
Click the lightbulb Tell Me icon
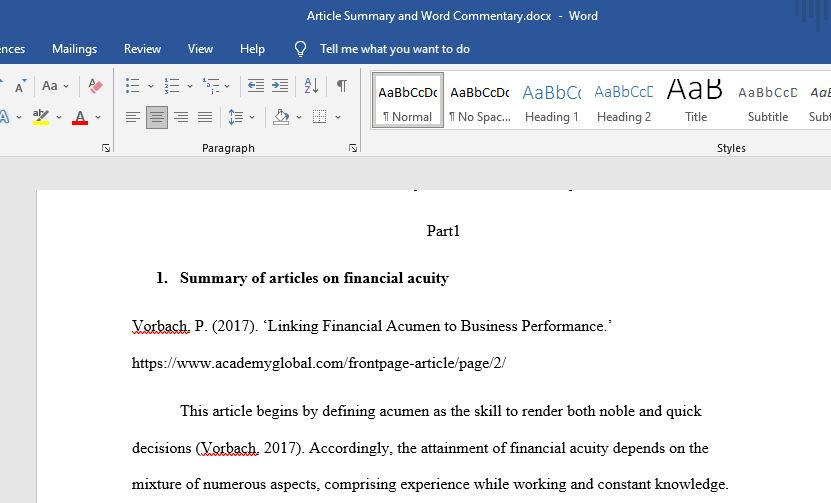point(300,49)
